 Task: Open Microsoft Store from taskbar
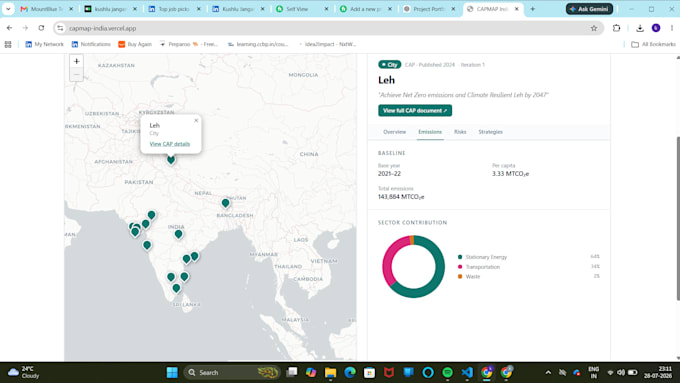[x=369, y=373]
